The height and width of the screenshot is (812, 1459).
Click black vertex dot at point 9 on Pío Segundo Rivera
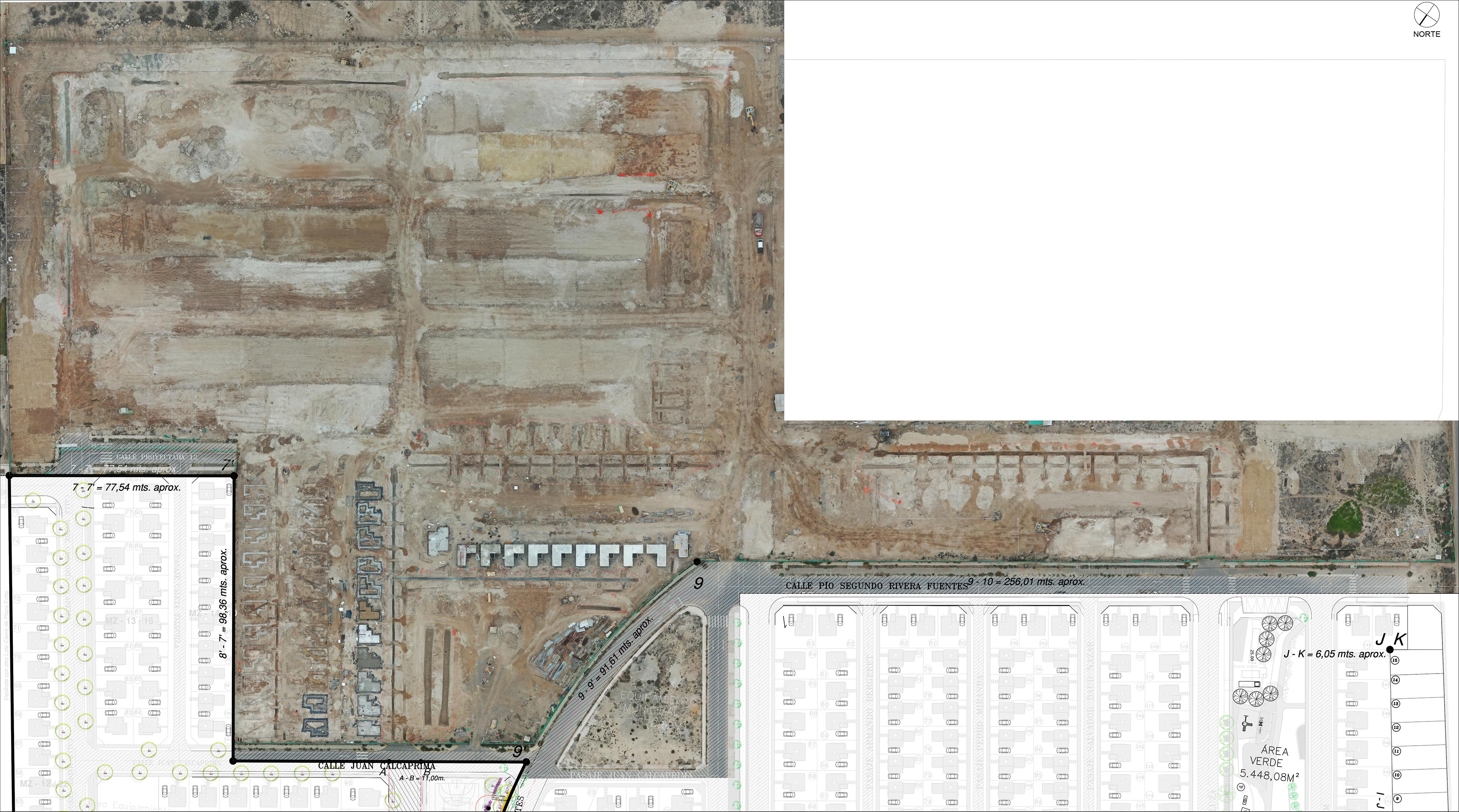(x=697, y=561)
